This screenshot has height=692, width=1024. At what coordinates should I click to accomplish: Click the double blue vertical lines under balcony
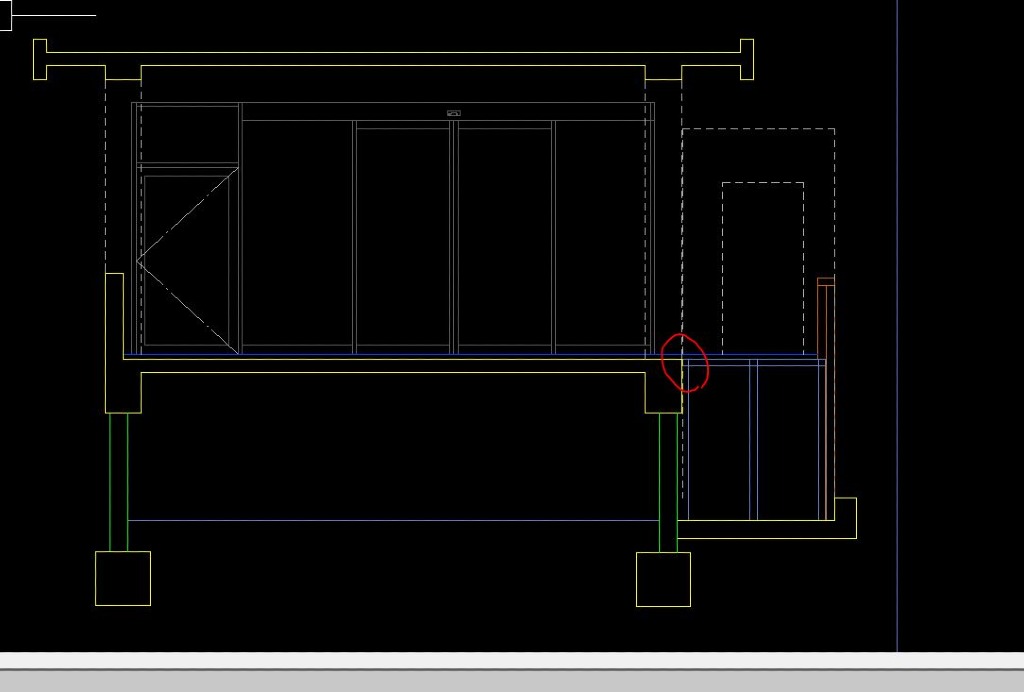[x=753, y=440]
